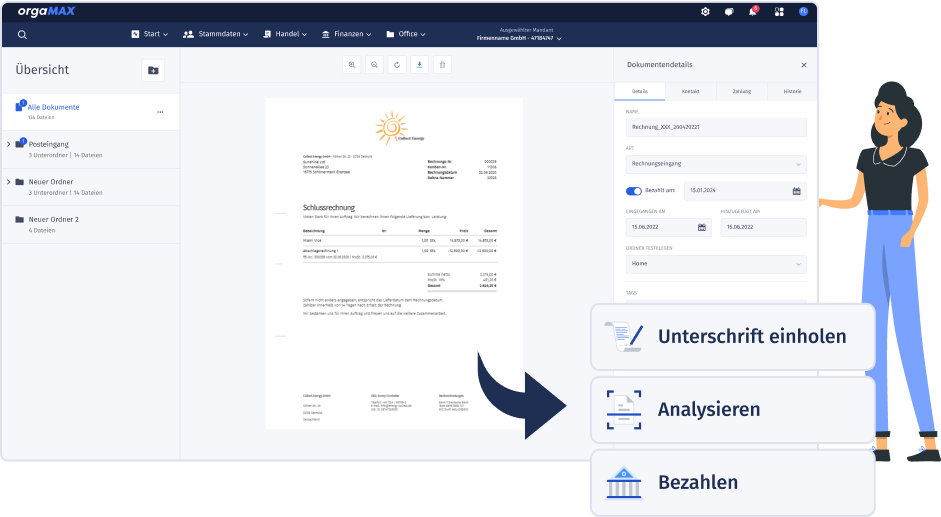Click the Bezahlen button
Image resolution: width=941 pixels, height=517 pixels.
[733, 482]
